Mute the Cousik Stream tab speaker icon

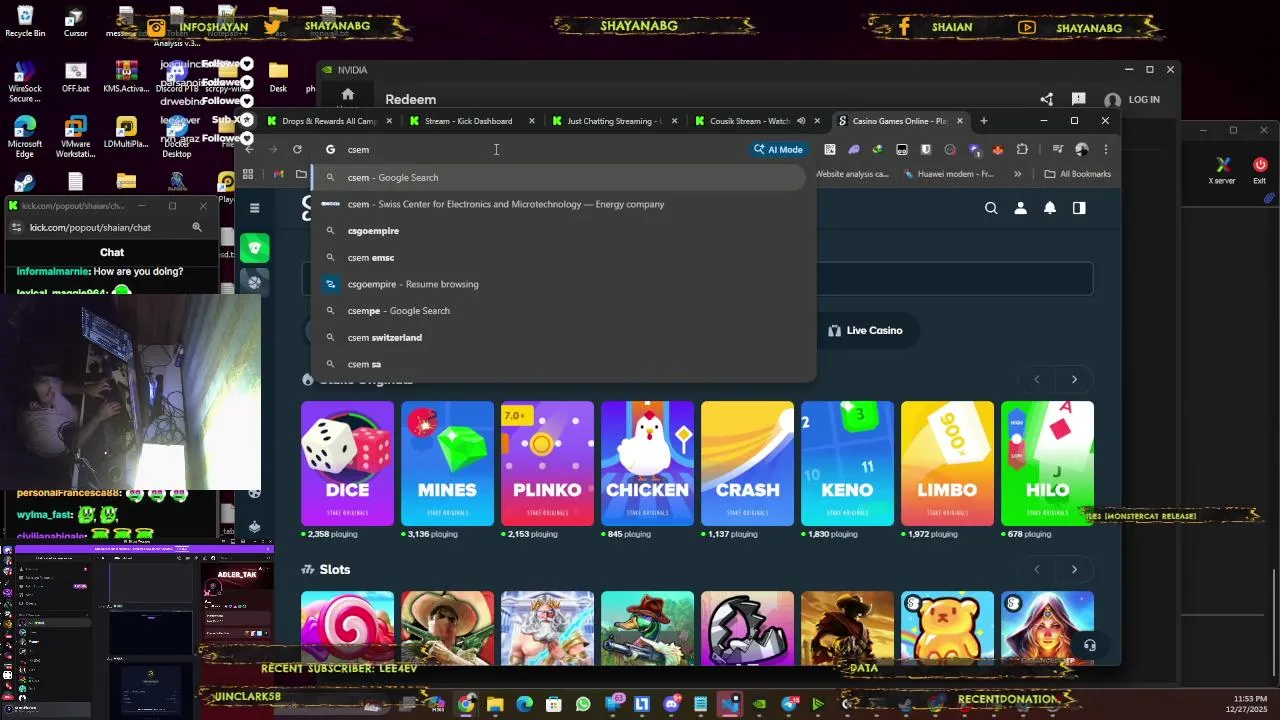[x=801, y=121]
